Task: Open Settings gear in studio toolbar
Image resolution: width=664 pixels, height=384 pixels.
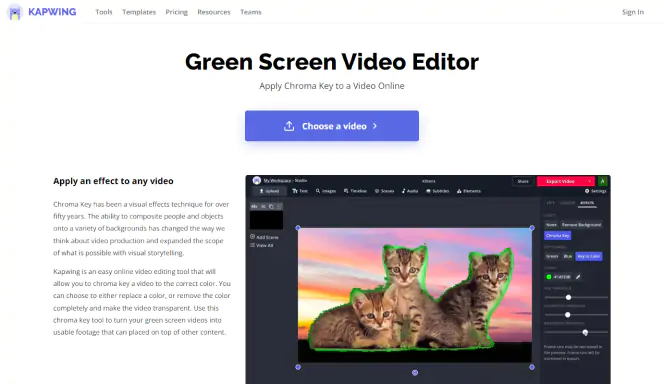Action: pyautogui.click(x=595, y=191)
